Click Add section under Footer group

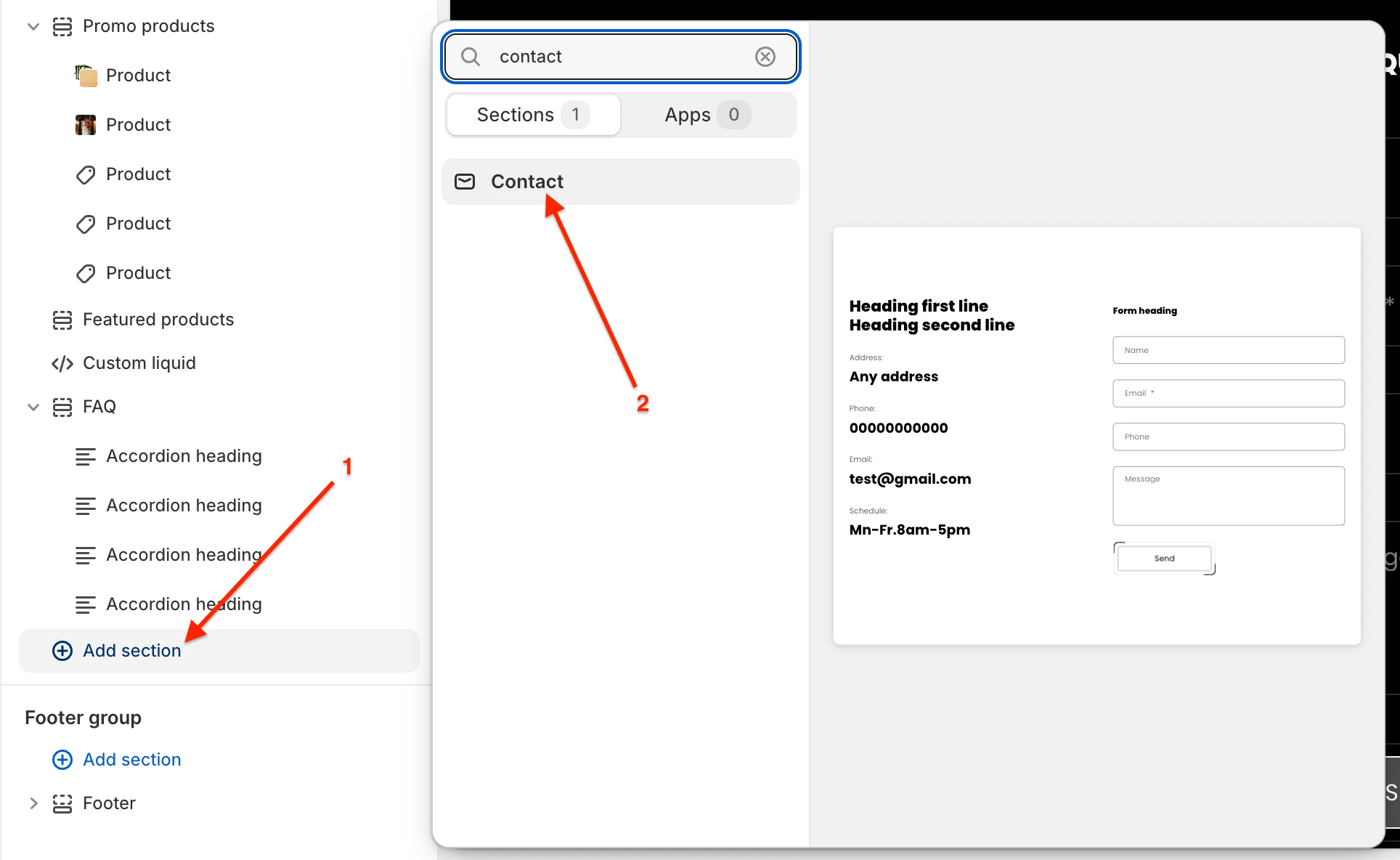click(x=132, y=760)
